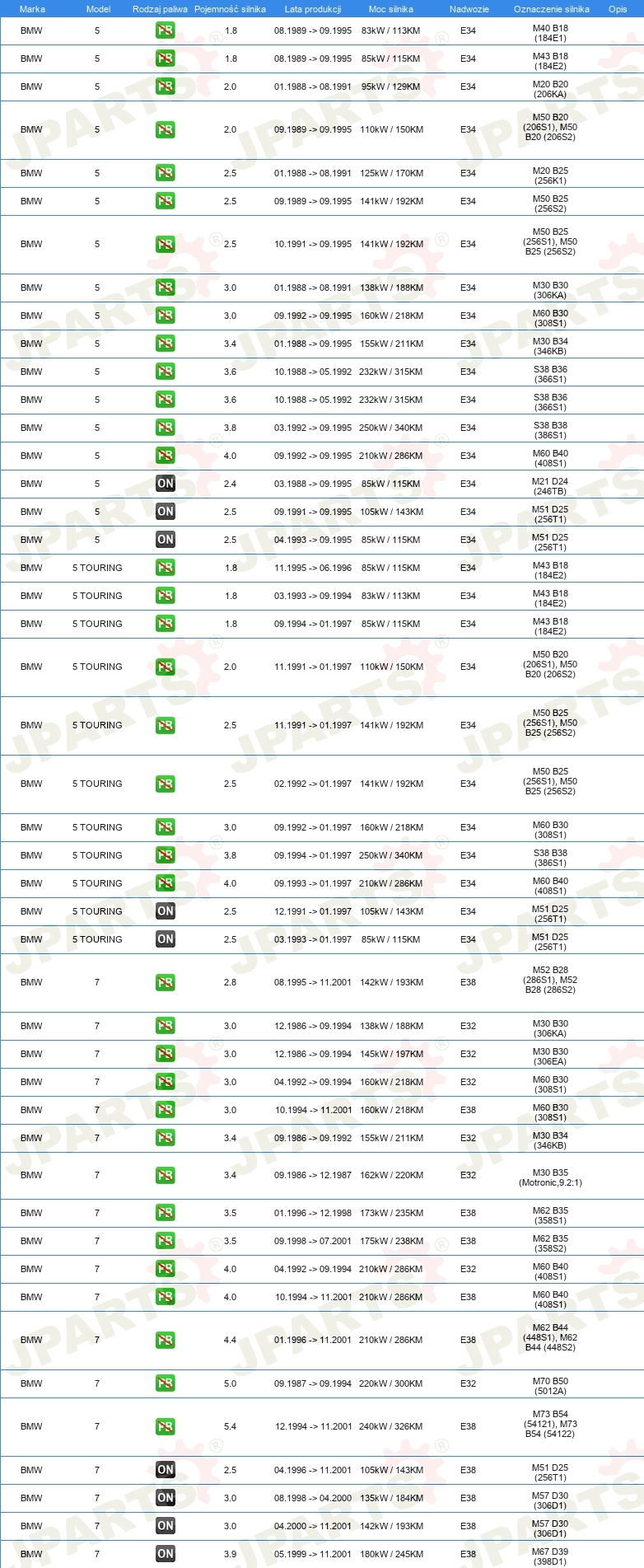
Task: Select the engine code M40 B18 (184E1)
Action: pos(550,33)
